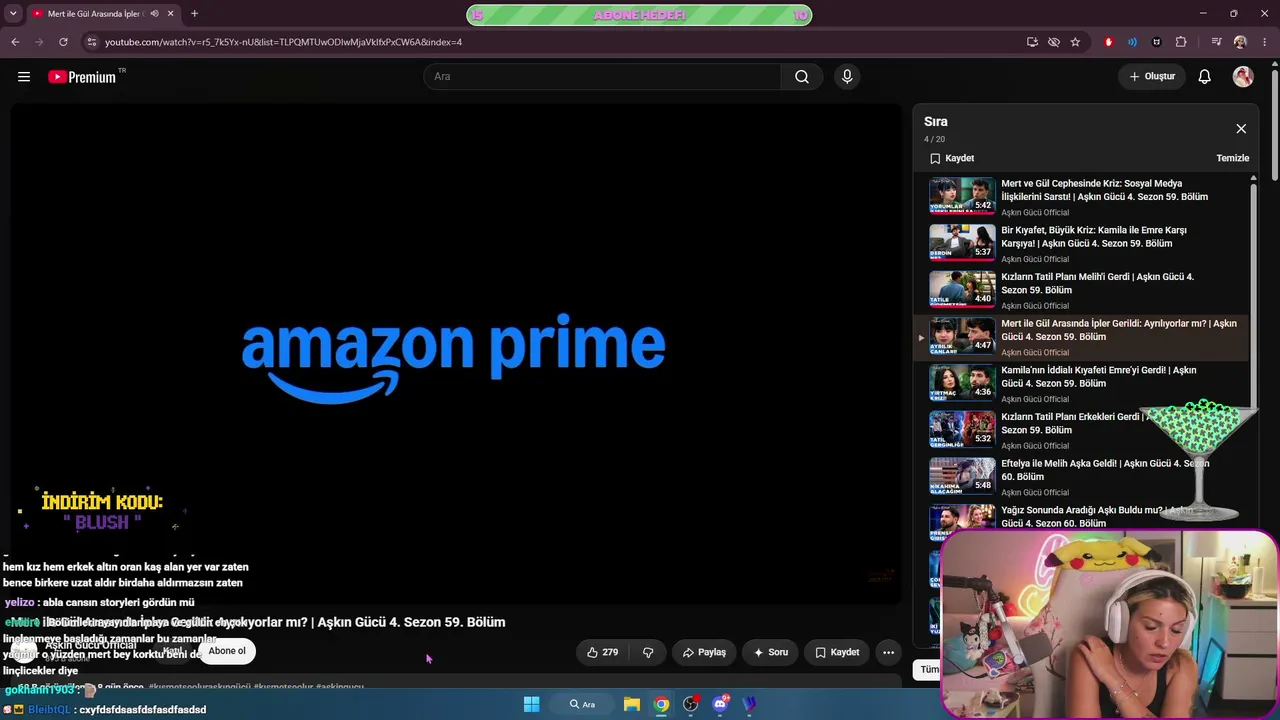Switch to Chrome in the taskbar
The image size is (1280, 720).
[661, 704]
